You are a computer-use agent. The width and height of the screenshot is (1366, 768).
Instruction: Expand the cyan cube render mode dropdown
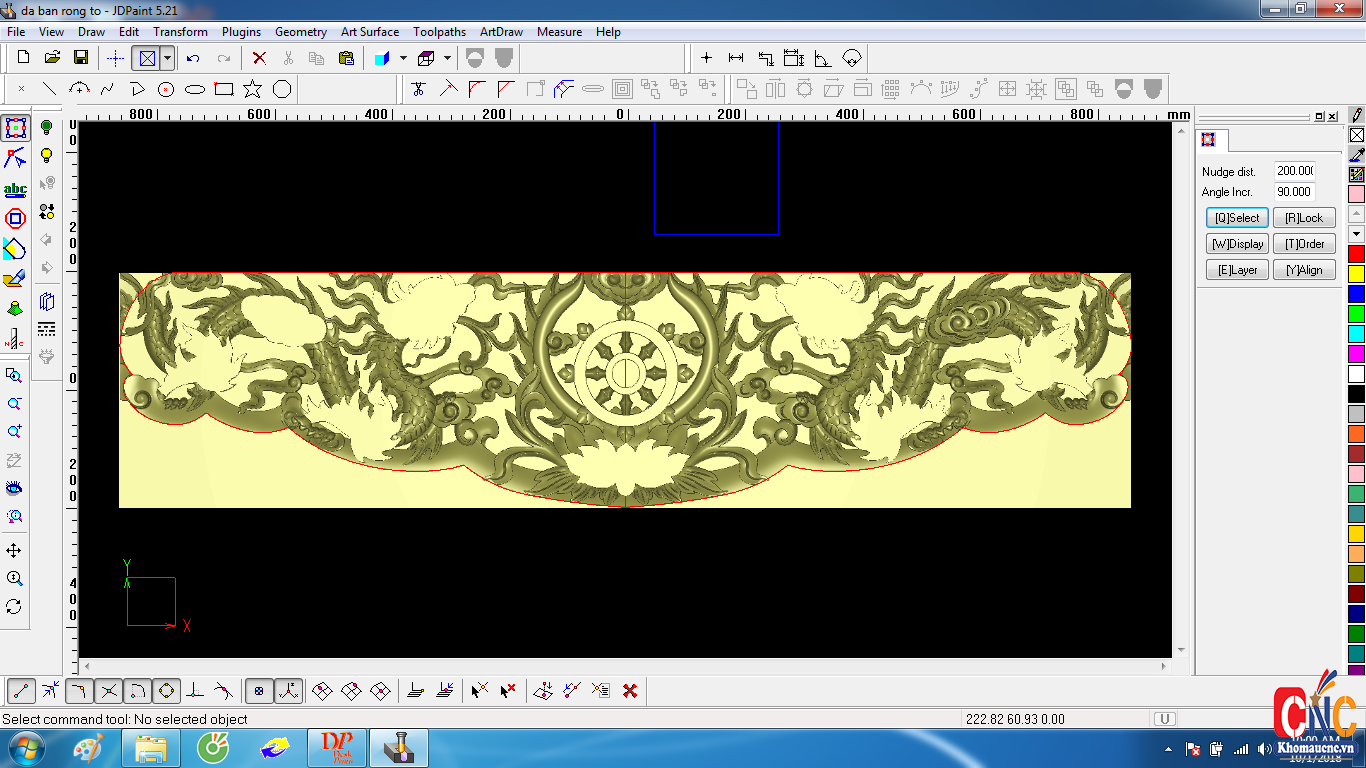tap(403, 58)
